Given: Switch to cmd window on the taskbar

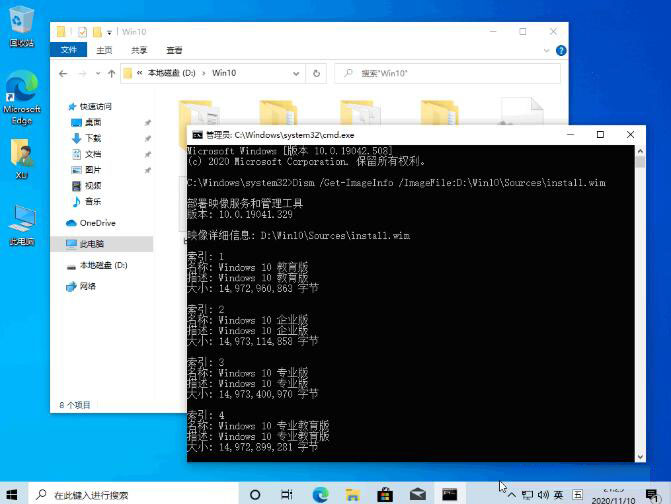Looking at the screenshot, I should pos(450,495).
